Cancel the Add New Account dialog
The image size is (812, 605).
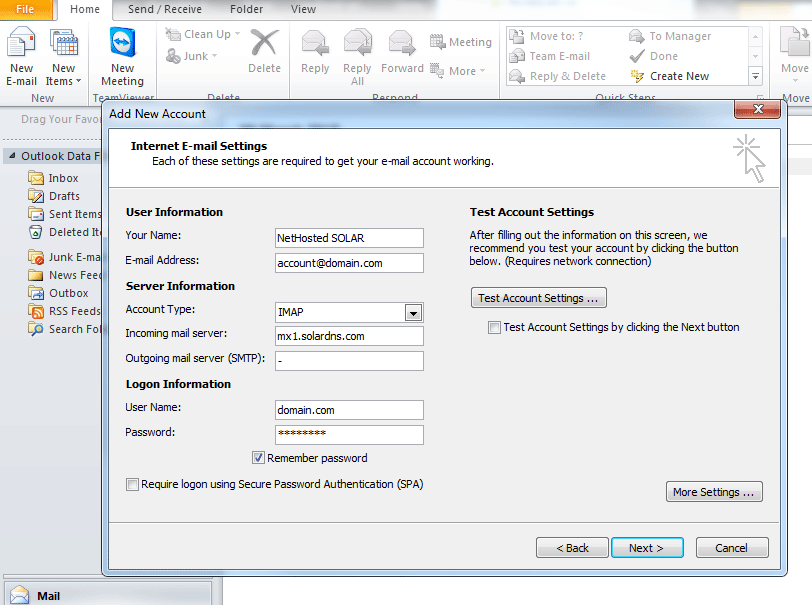tap(732, 548)
